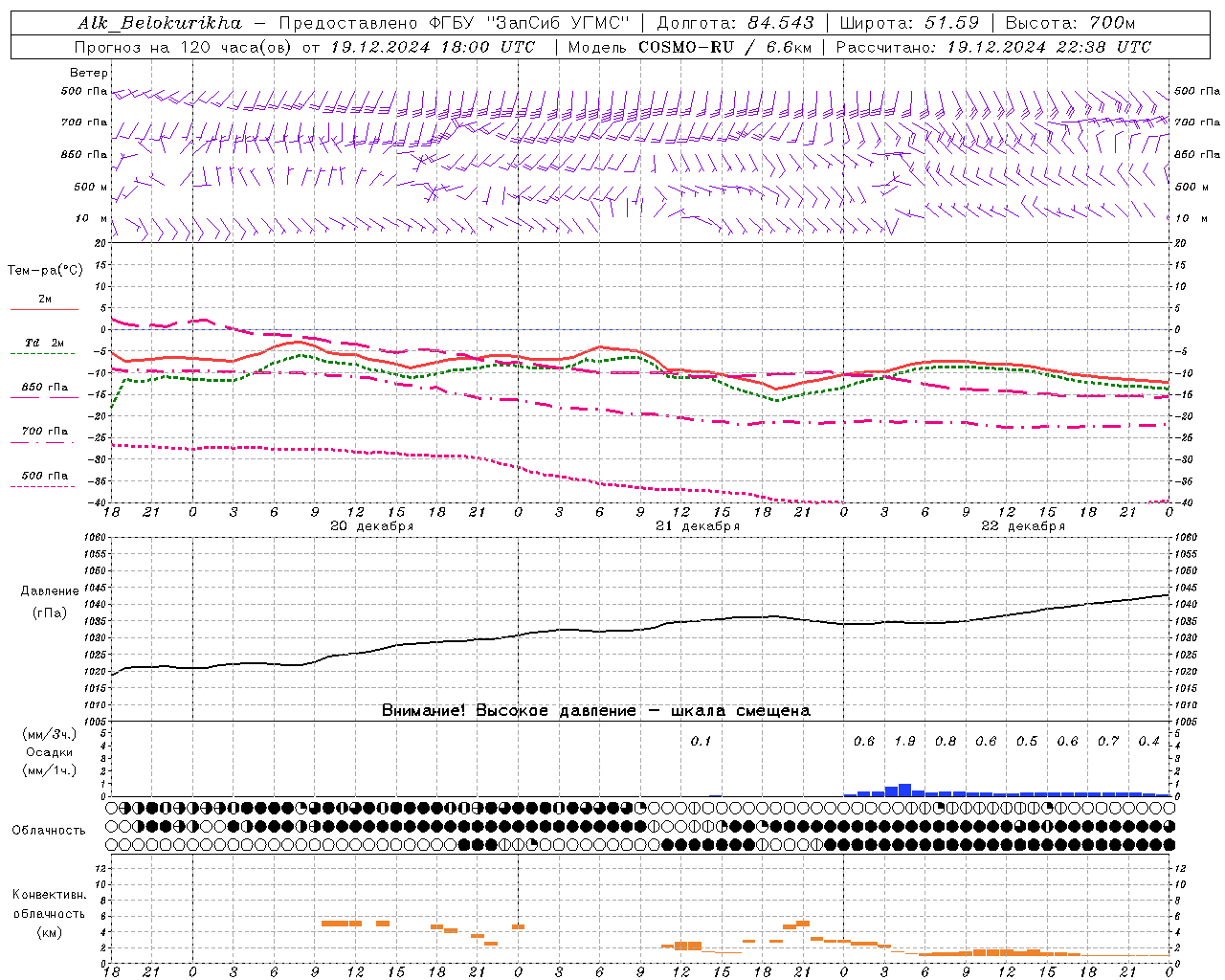Click the tallest blue precipitation bar

point(904,791)
